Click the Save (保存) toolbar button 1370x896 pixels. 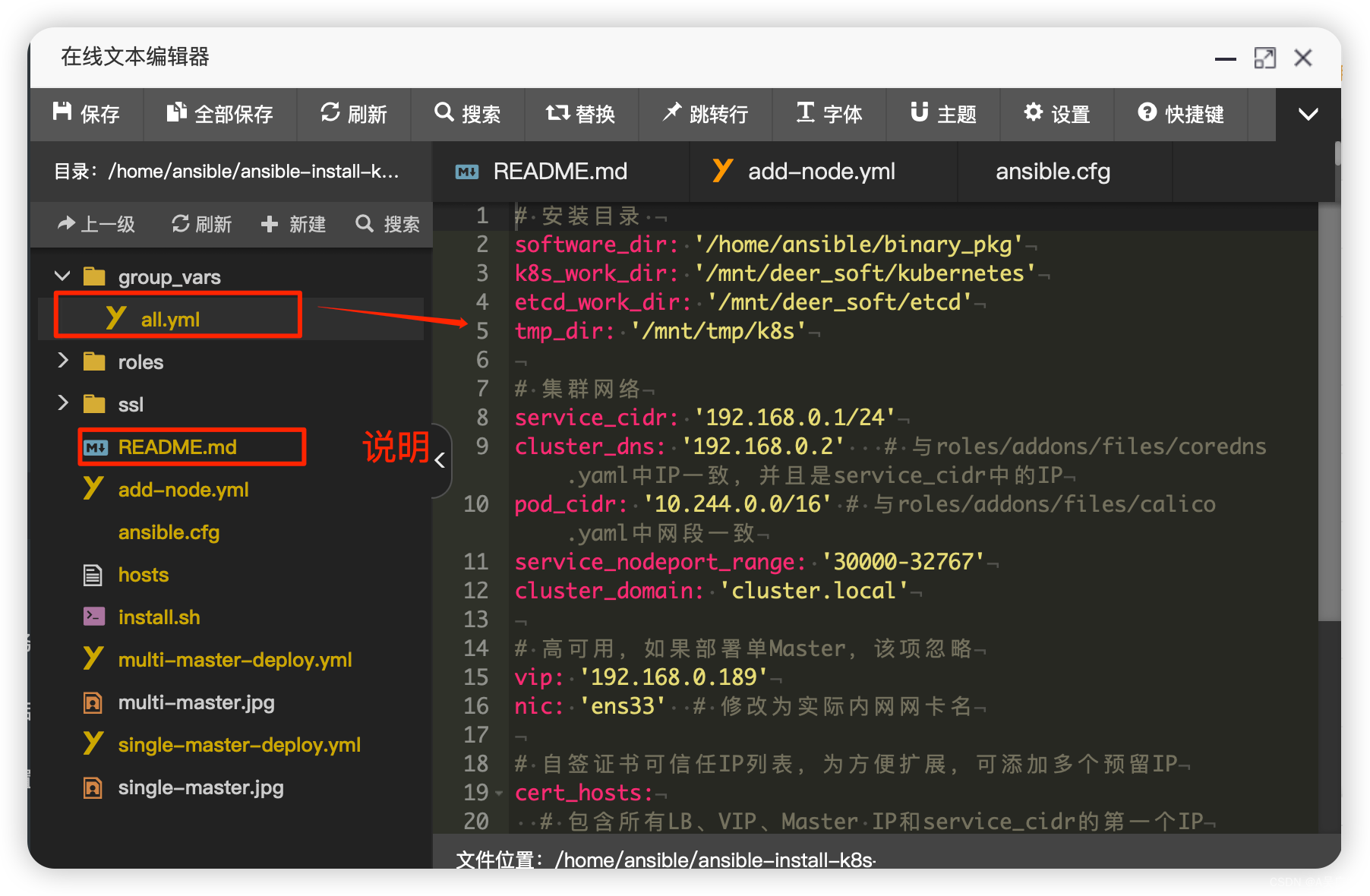coord(87,114)
